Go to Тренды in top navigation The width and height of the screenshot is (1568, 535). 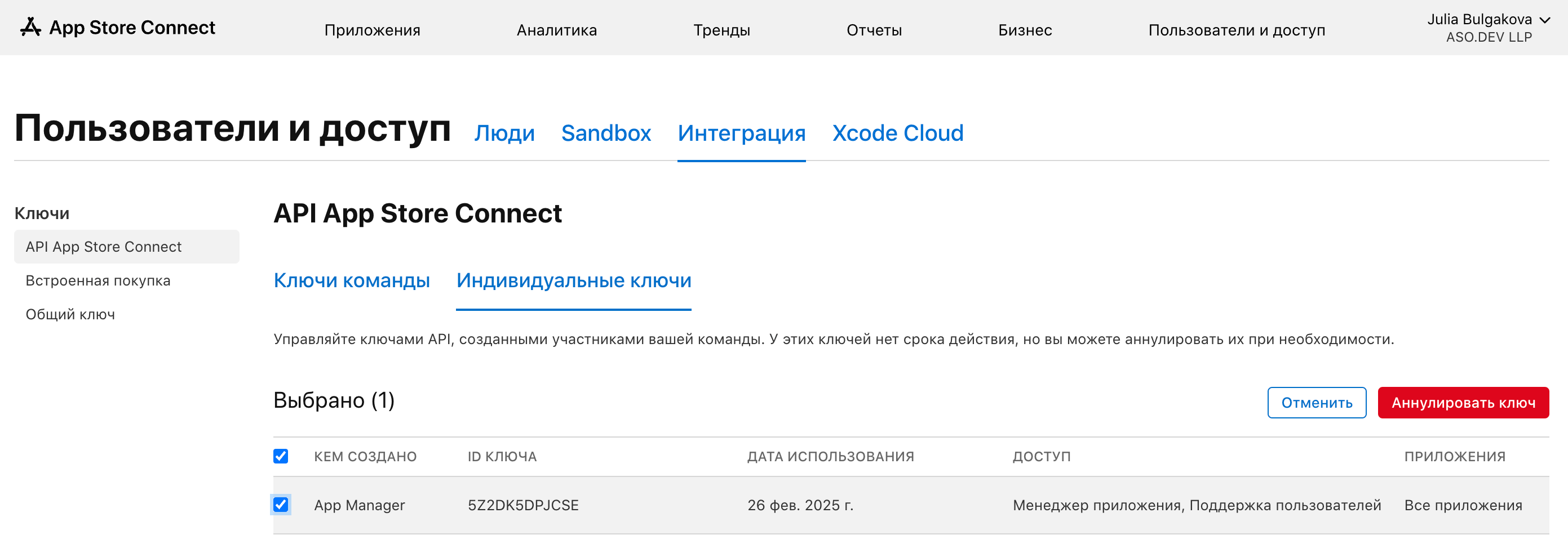tap(721, 30)
